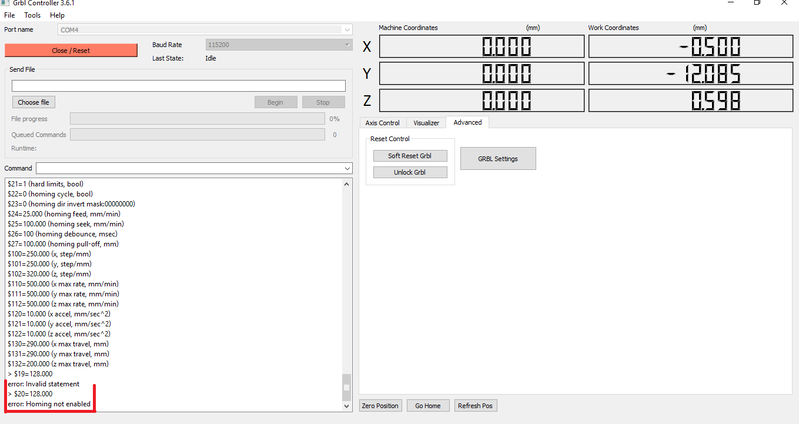Click the console scrollbar down arrow

(x=347, y=406)
